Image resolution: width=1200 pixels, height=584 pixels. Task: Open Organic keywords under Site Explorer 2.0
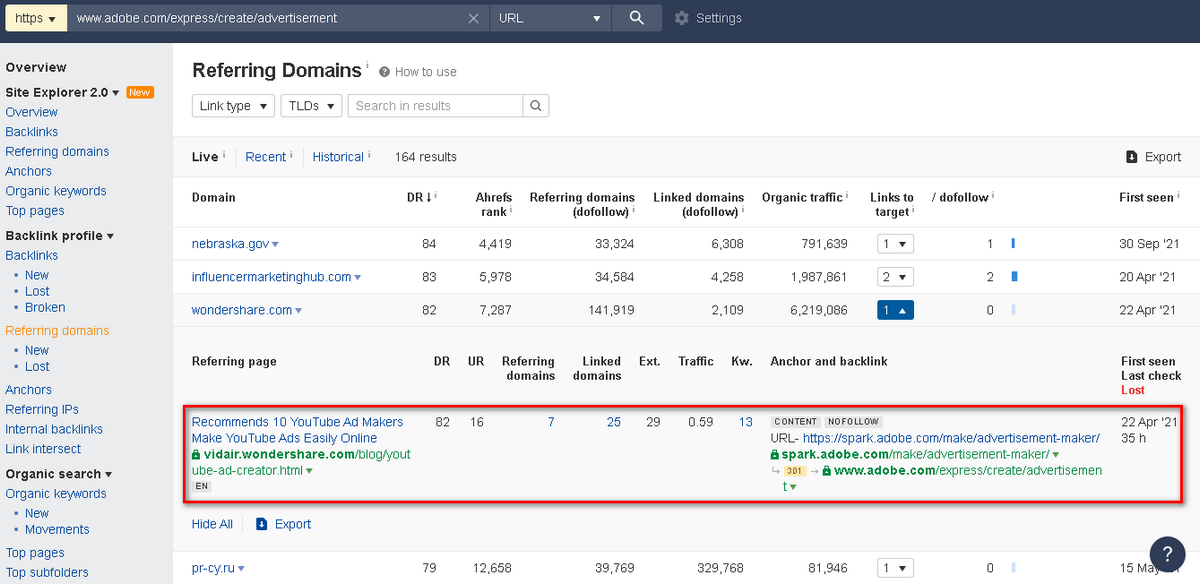[x=56, y=191]
